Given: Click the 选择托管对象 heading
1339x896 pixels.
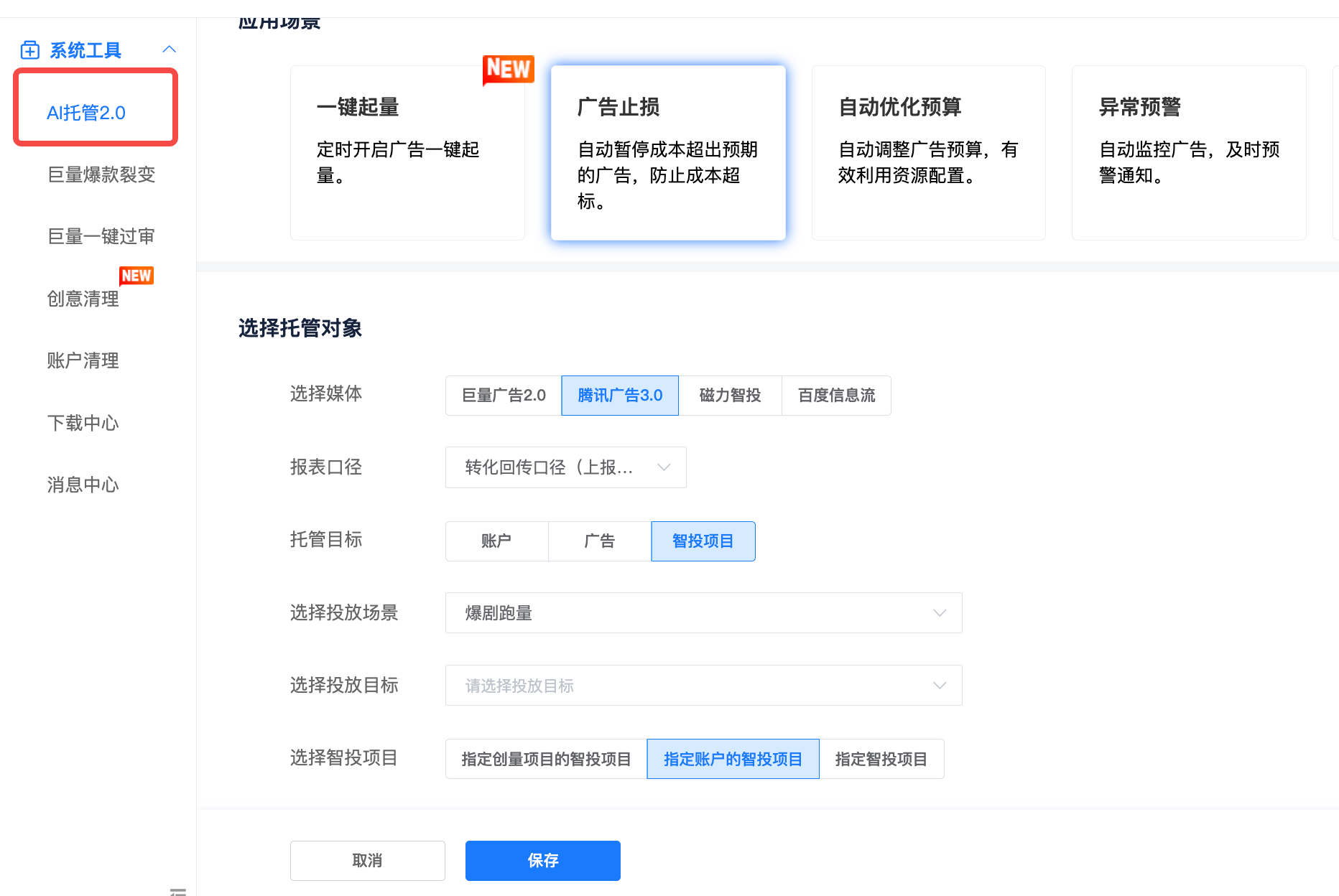Looking at the screenshot, I should 300,328.
